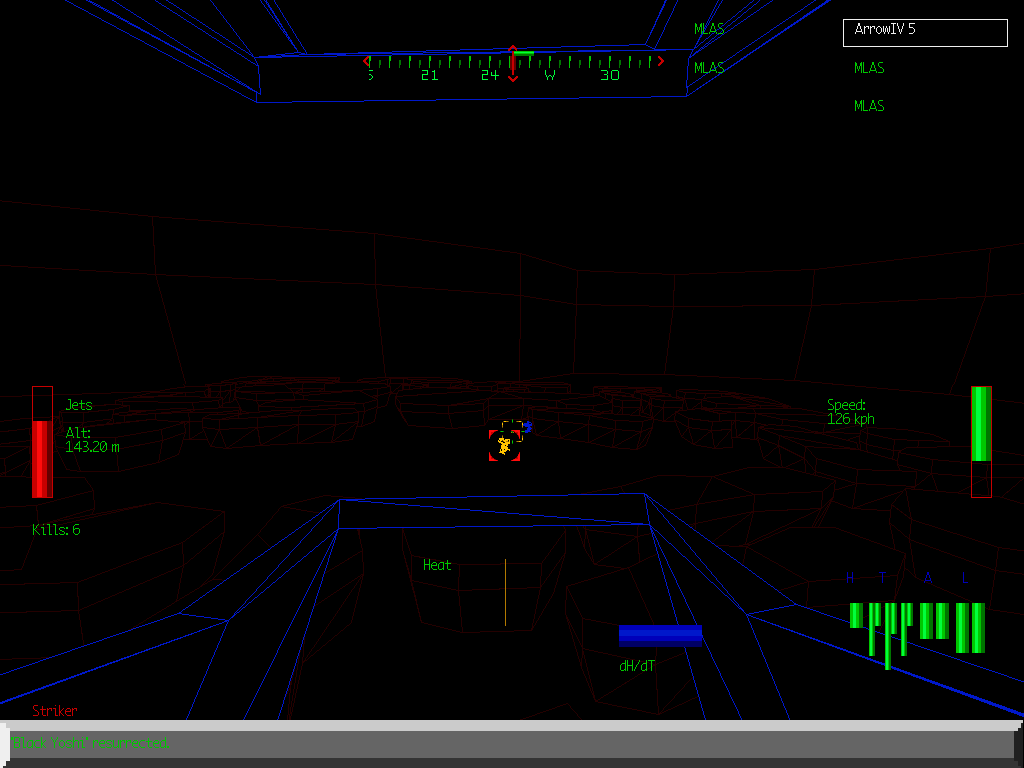Select the ArrowIV 5 weapon box
The width and height of the screenshot is (1024, 768).
pos(925,32)
